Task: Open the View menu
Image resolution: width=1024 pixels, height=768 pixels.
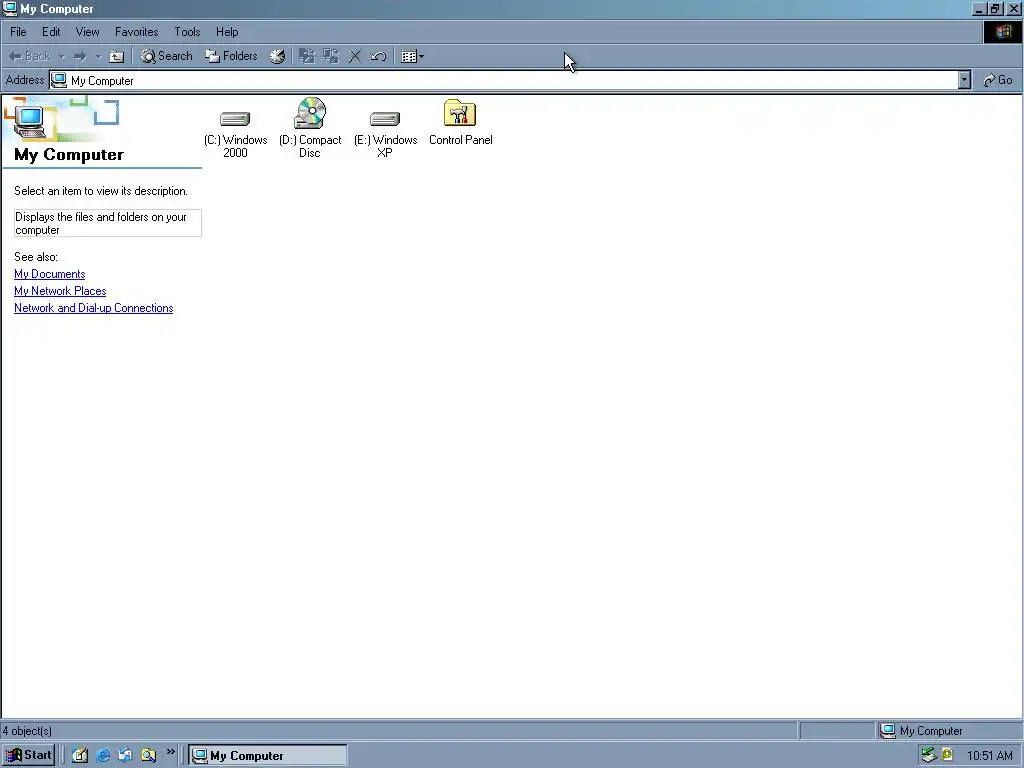Action: [88, 32]
